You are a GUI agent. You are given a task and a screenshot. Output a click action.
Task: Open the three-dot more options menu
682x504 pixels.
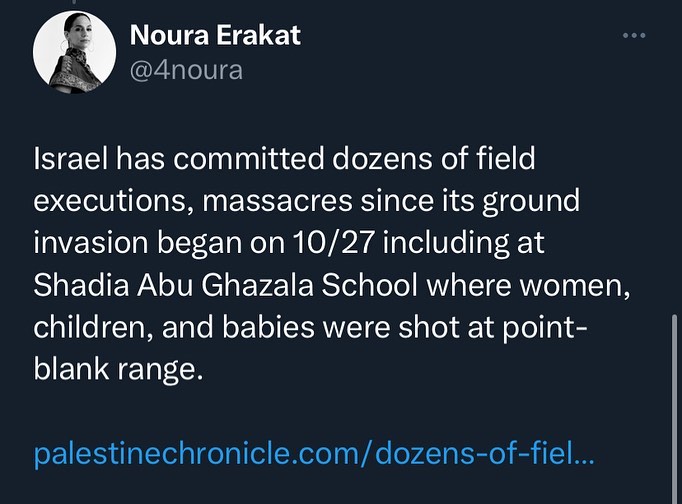tap(634, 36)
